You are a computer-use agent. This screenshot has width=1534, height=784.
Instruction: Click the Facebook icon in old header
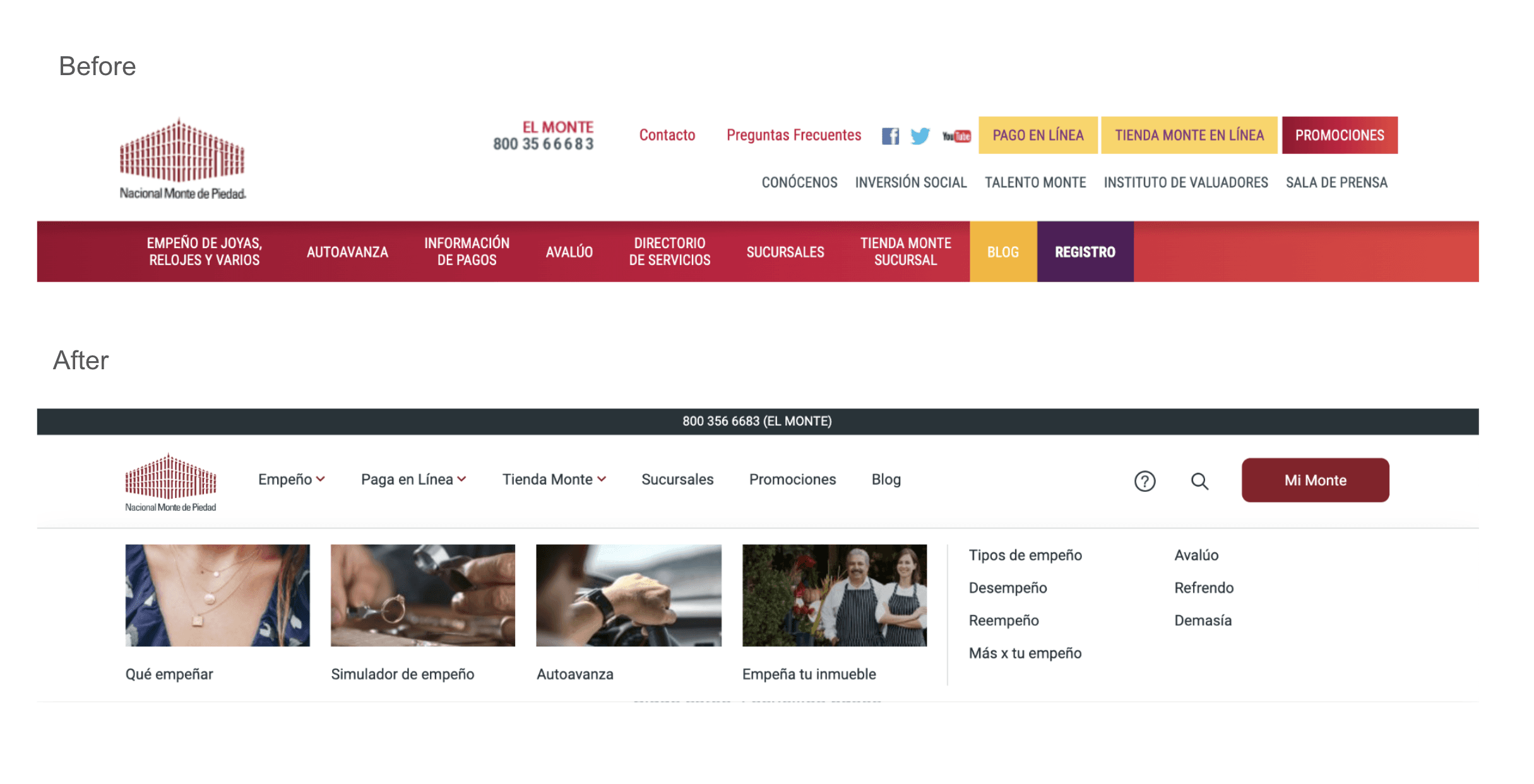click(x=890, y=136)
